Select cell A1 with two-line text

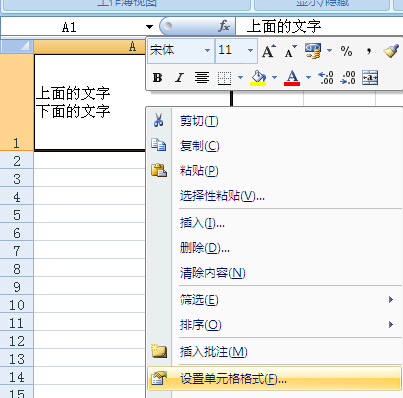[90, 102]
